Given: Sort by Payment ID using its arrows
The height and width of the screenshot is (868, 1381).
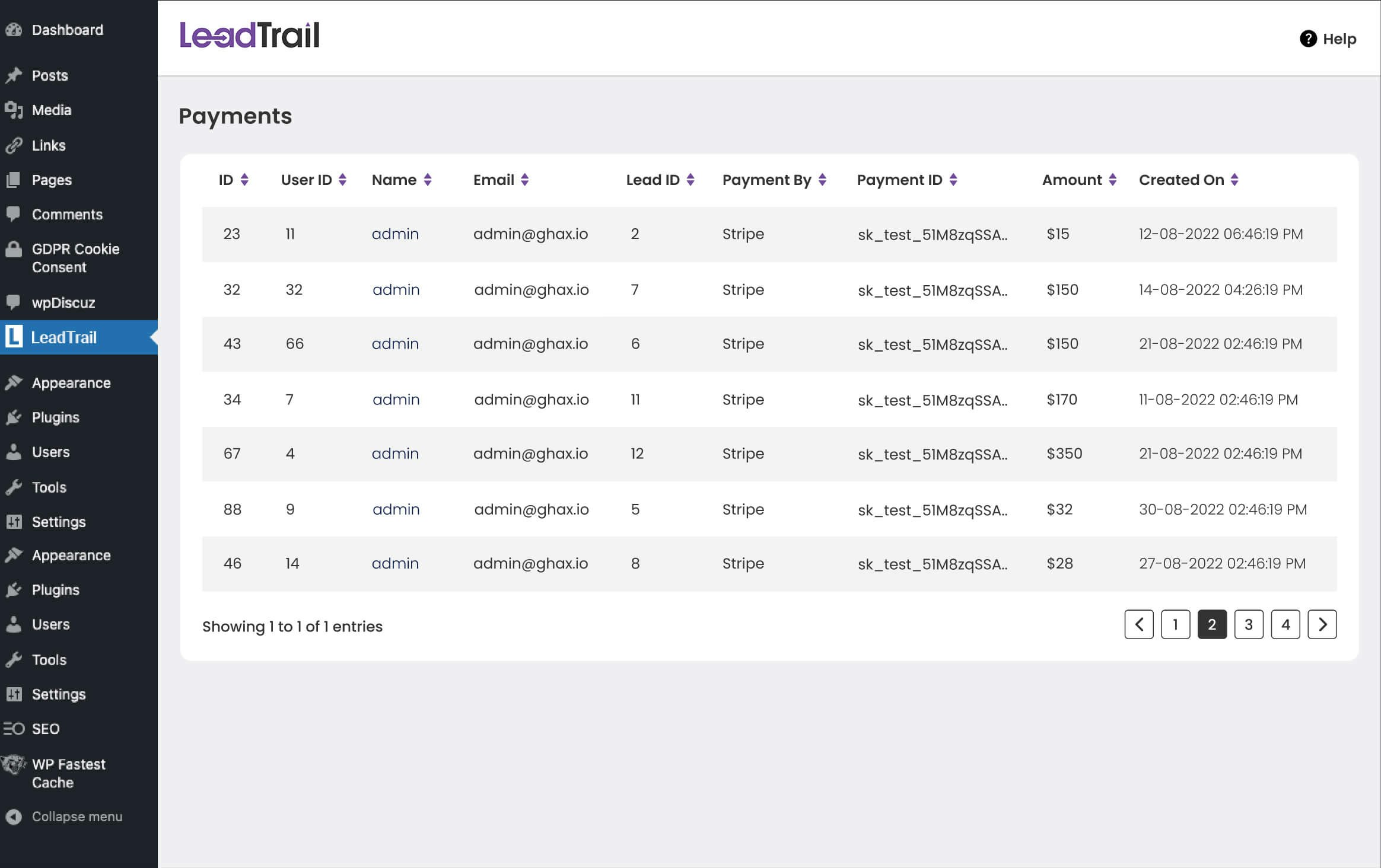Looking at the screenshot, I should point(953,180).
